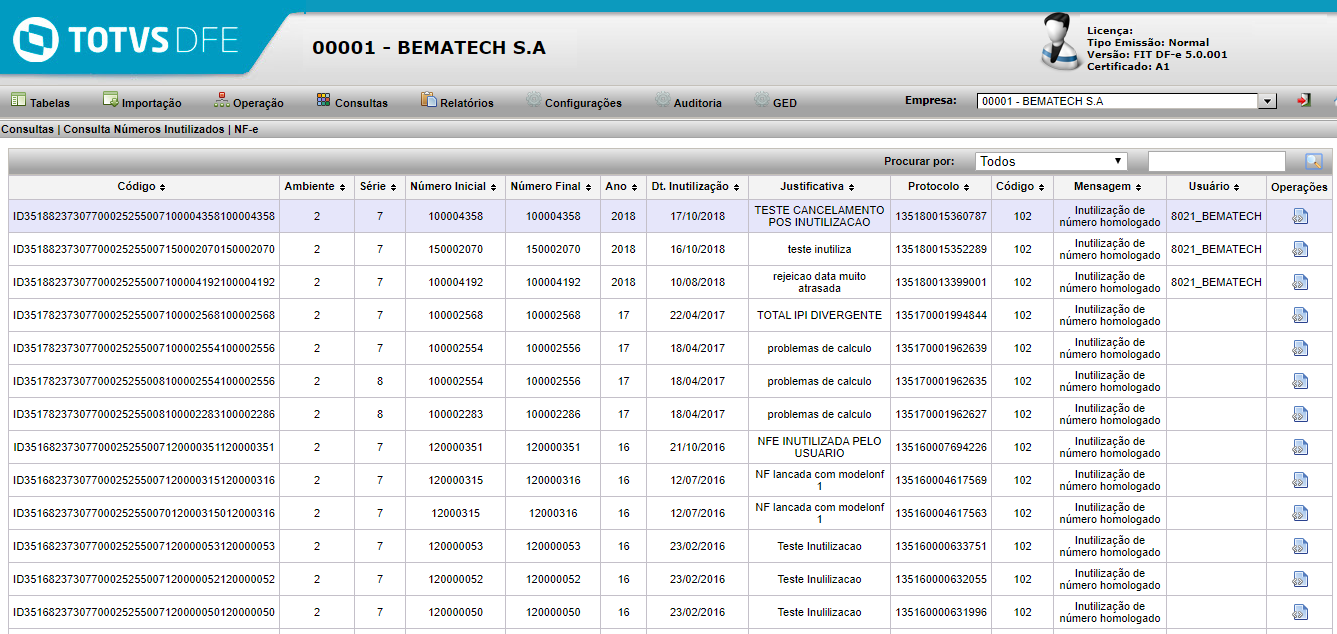Open operations icon for protocol 135170001962635
The height and width of the screenshot is (634, 1337).
tap(1299, 382)
